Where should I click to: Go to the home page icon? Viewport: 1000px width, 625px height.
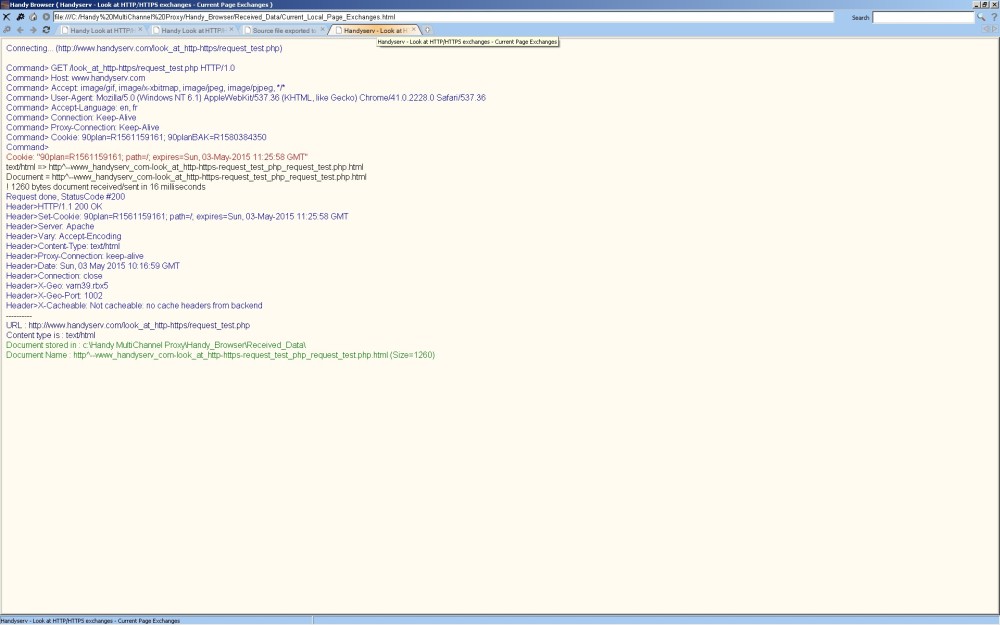[x=33, y=17]
